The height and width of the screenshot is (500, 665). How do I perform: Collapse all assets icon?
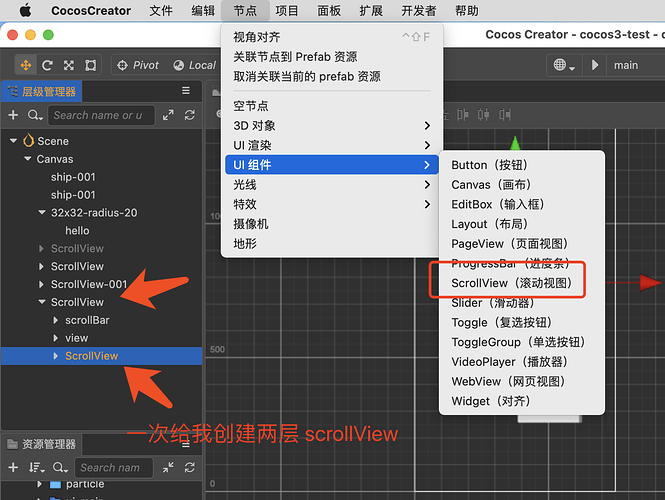point(168,467)
